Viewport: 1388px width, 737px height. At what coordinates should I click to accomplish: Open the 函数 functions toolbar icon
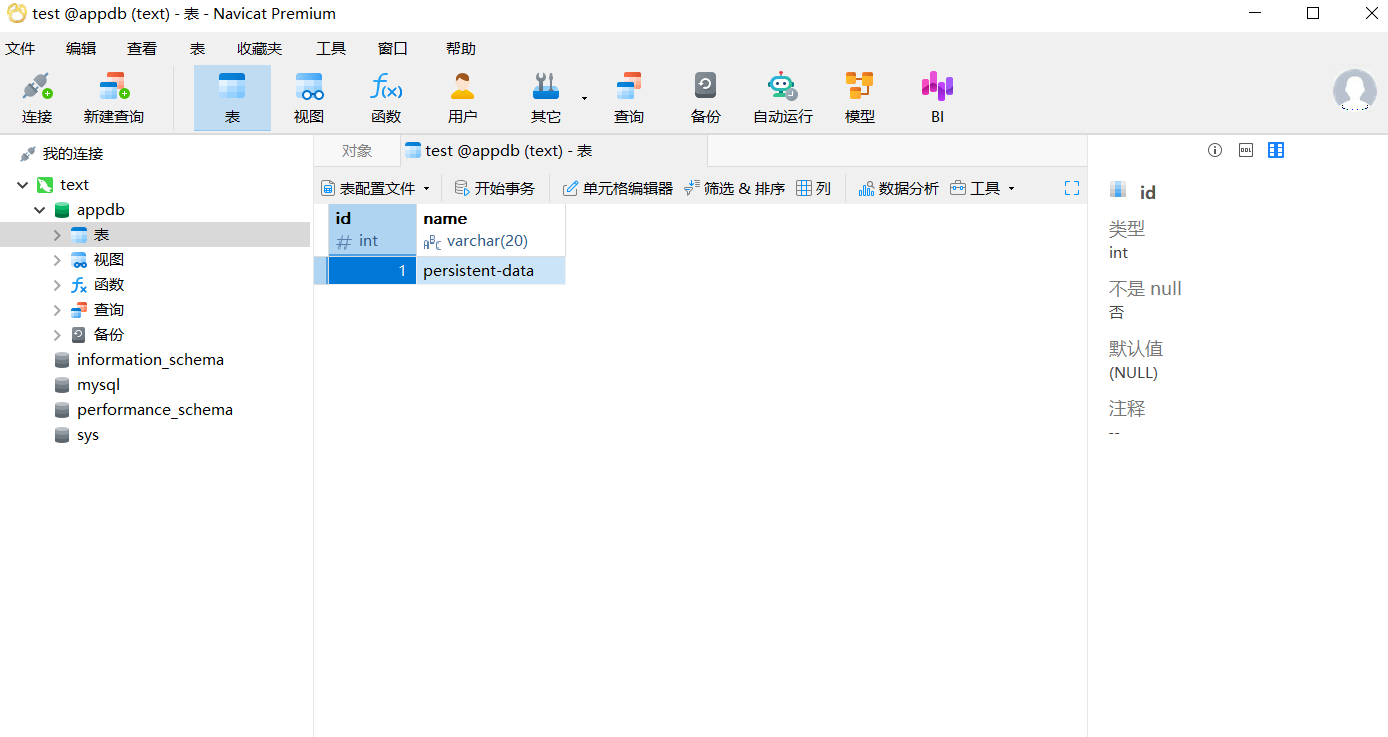pos(386,98)
